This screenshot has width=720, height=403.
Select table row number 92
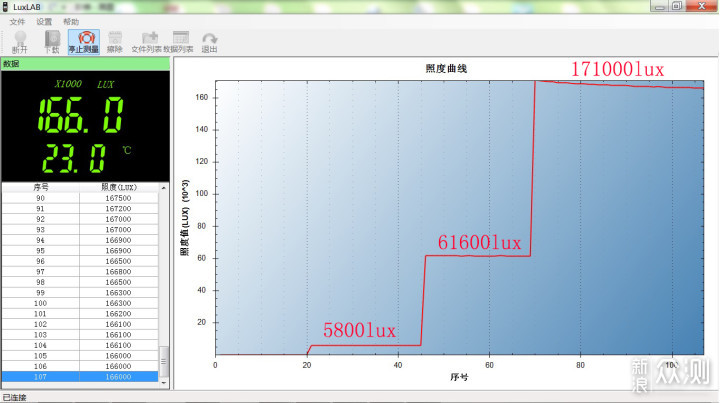(x=80, y=219)
